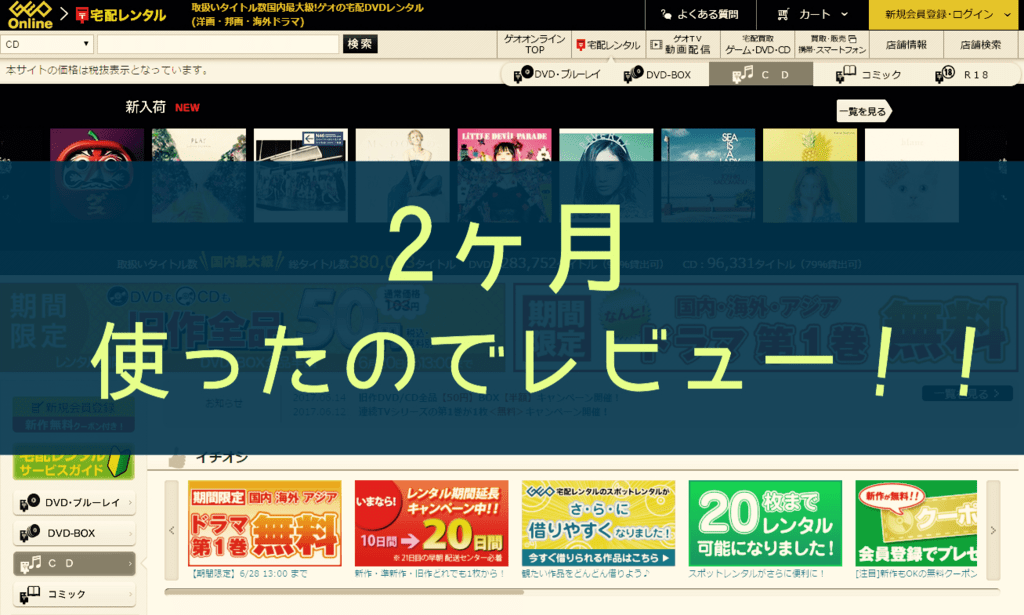This screenshot has width=1024, height=615.
Task: Click the 一覧を見る button for new arrivals
Action: click(864, 111)
